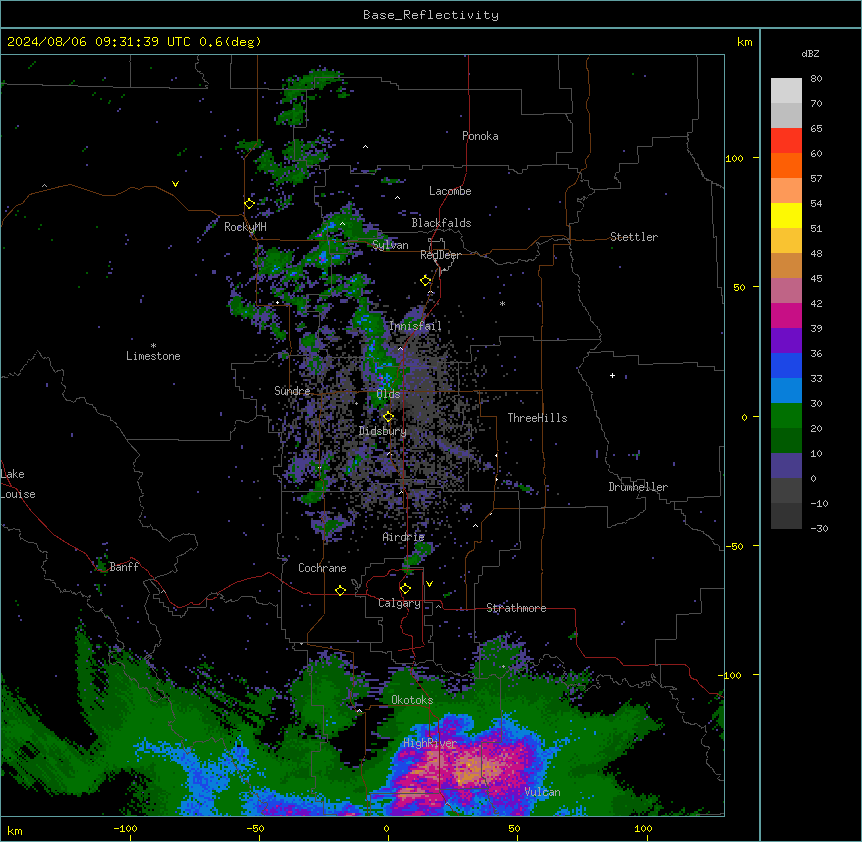This screenshot has height=842, width=862.
Task: Select the bright green 20-30 dBZ legend swatch
Action: click(x=786, y=416)
